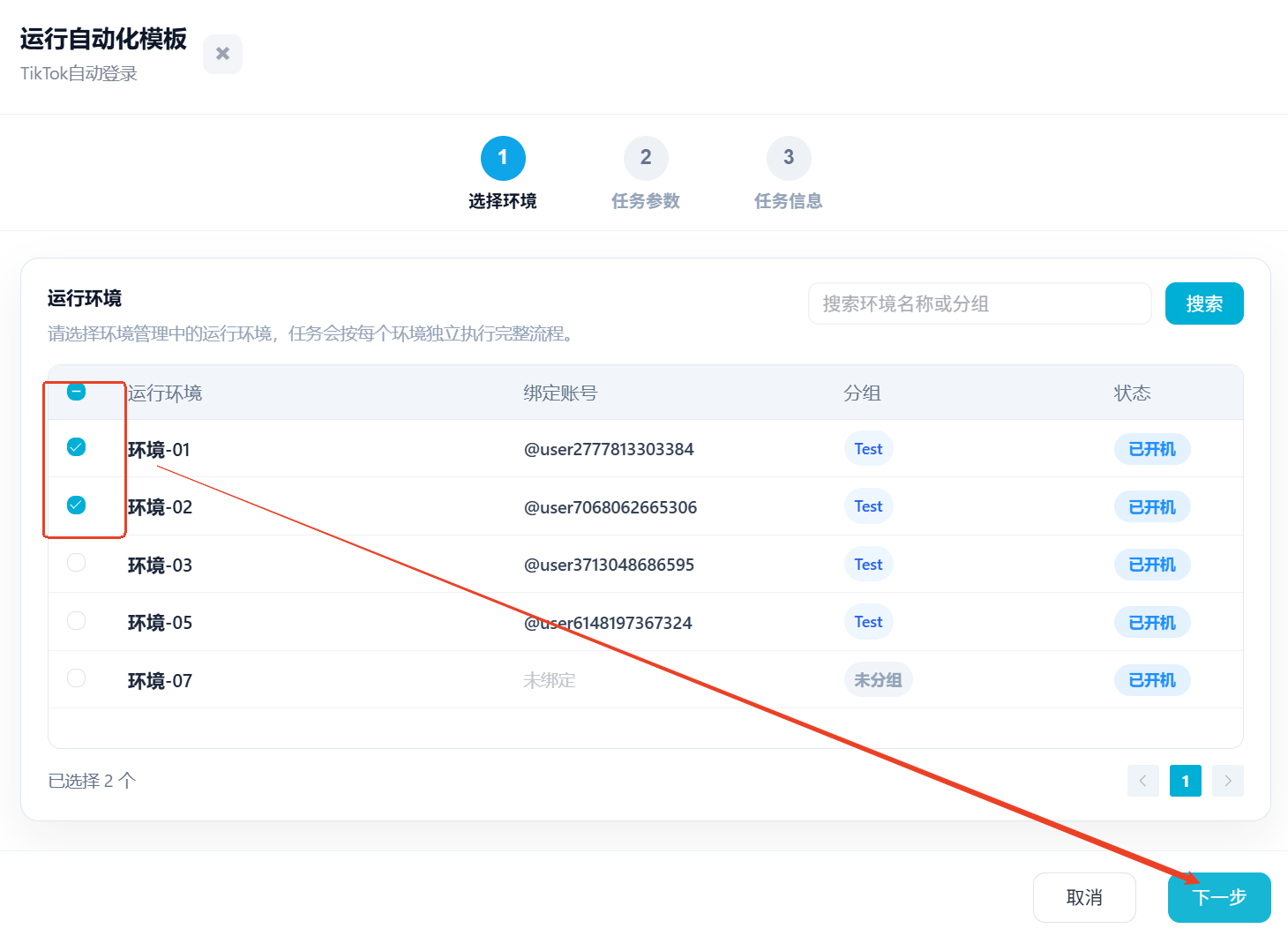Close the automation template dialog
Viewport: 1288px width, 936px height.
(222, 54)
